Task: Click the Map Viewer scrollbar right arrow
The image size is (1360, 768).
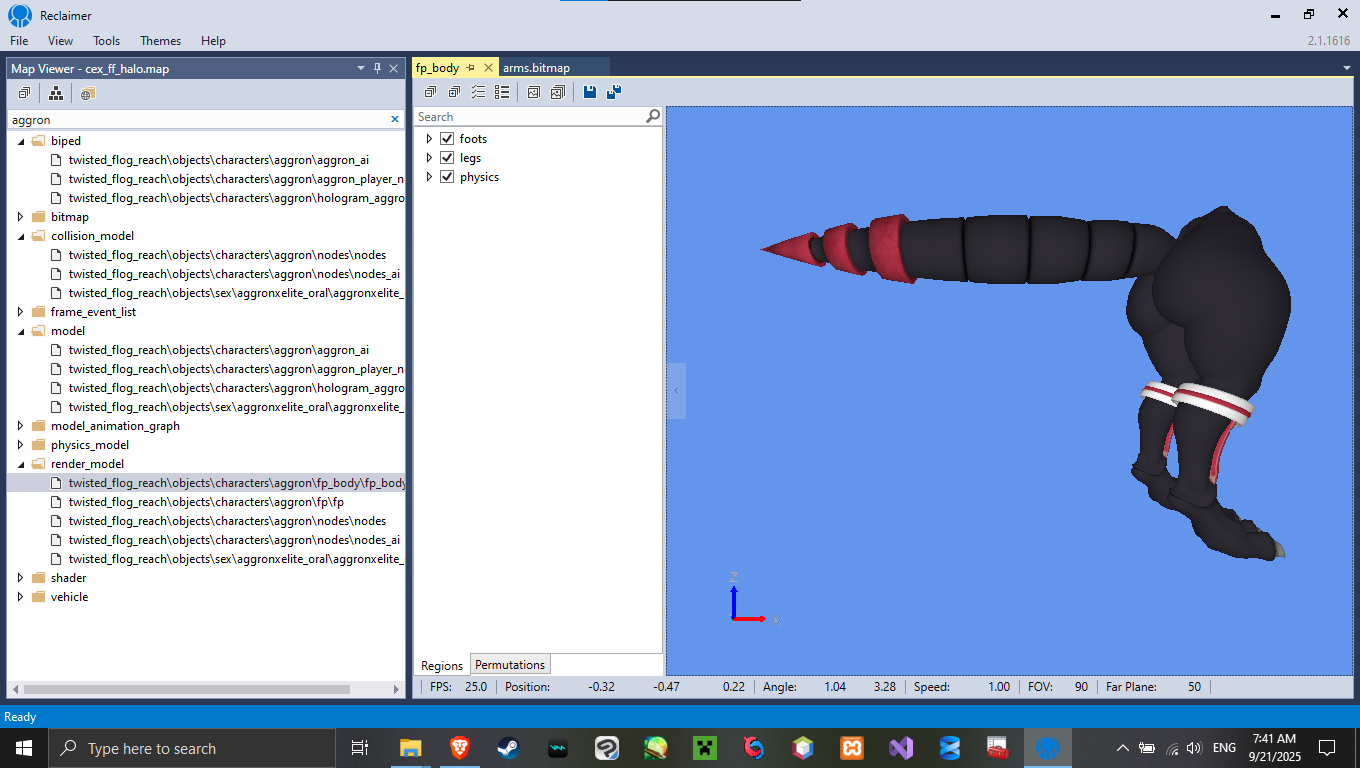Action: tap(397, 689)
